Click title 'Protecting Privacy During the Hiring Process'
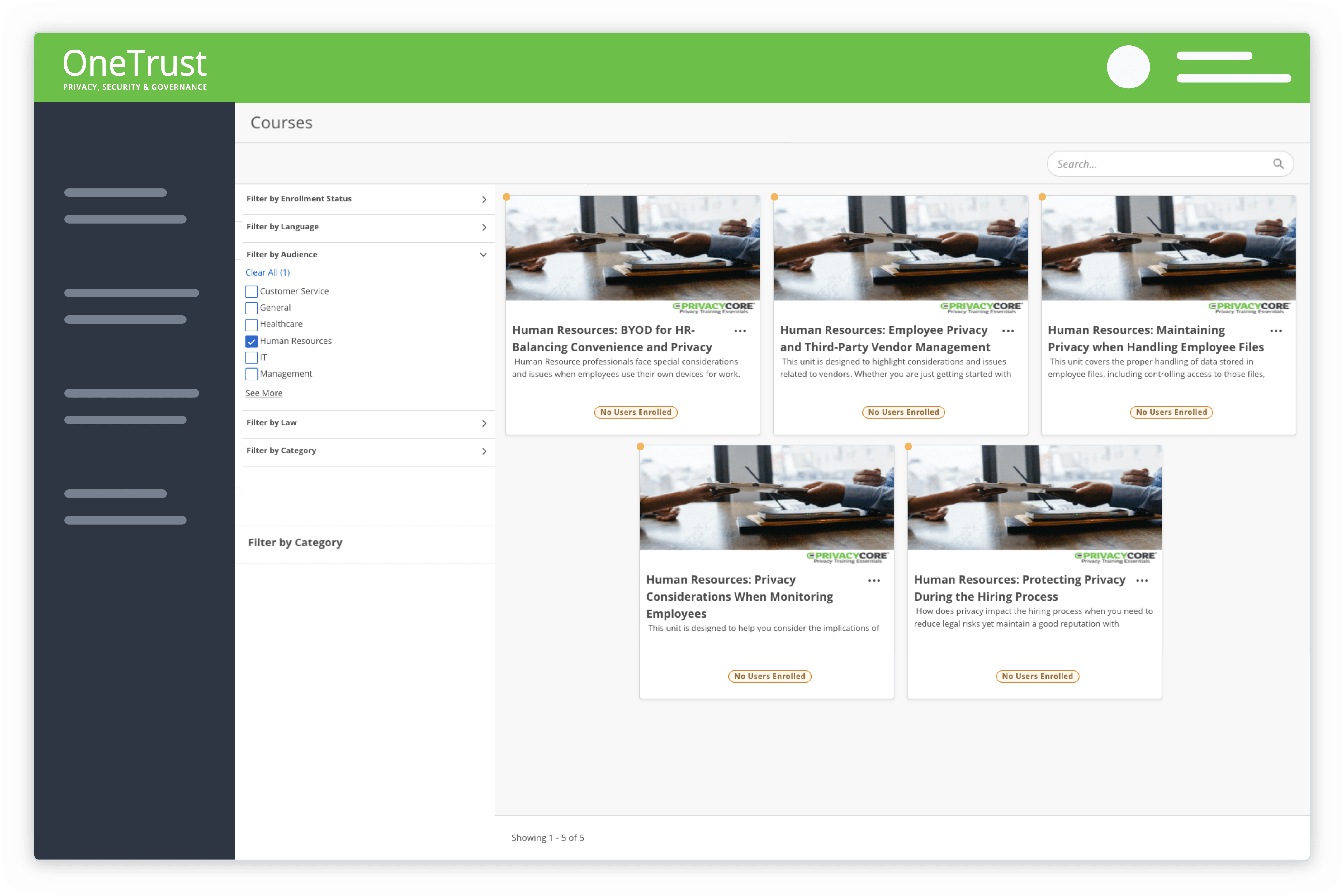 1020,588
